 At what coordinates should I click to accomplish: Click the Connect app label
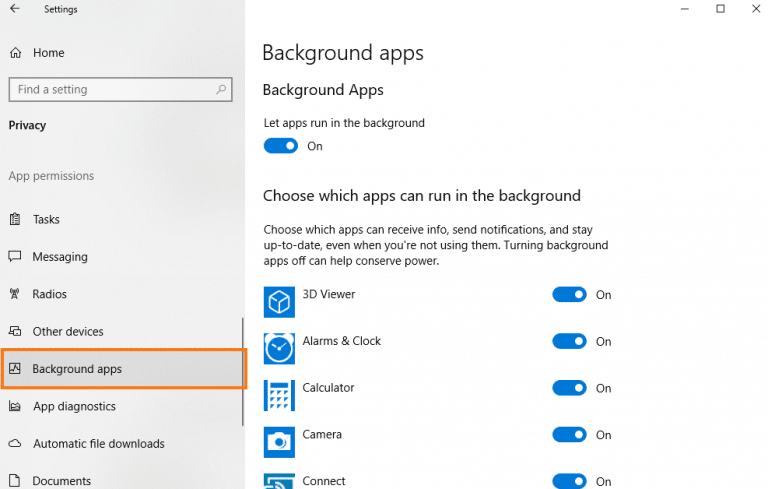(x=324, y=481)
